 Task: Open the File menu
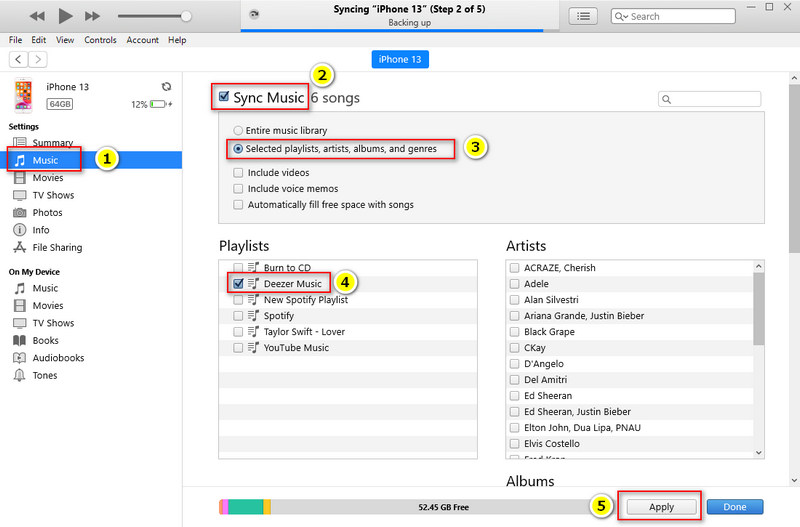click(15, 40)
